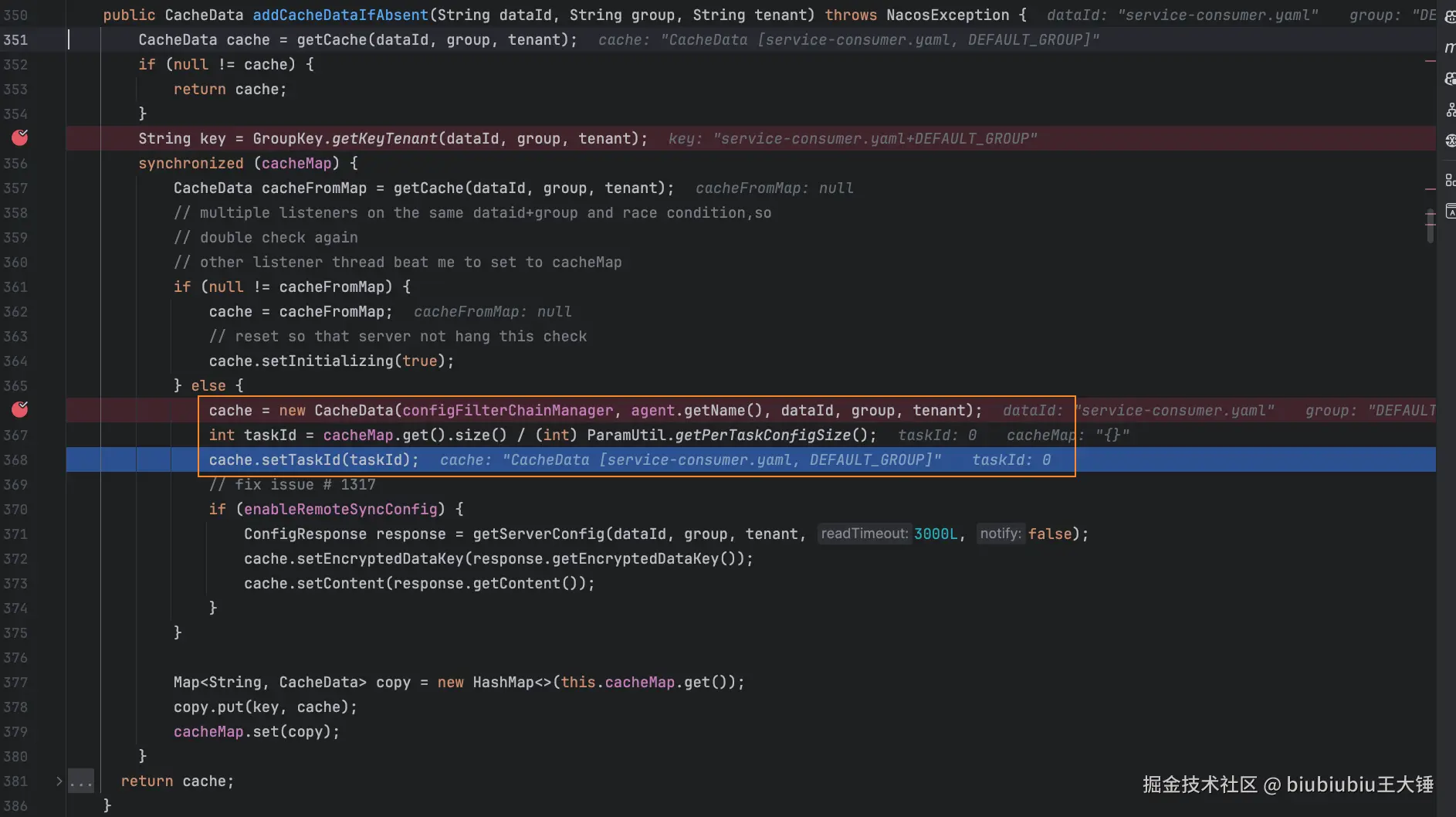Click configFilterChainManager argument
Viewport: 1456px width, 817px height.
507,410
